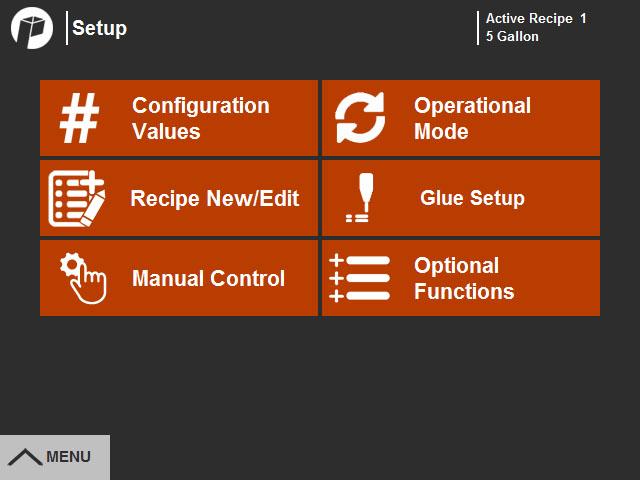The image size is (640, 480).
Task: Click the plus-list Optional Functions icon
Action: [x=360, y=278]
